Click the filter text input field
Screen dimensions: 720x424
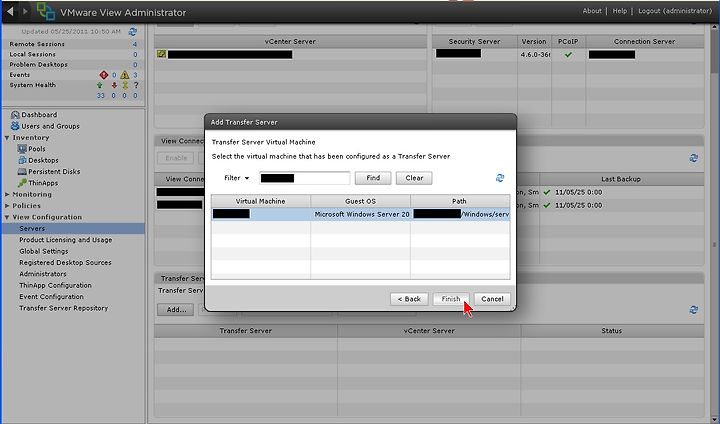tap(304, 178)
